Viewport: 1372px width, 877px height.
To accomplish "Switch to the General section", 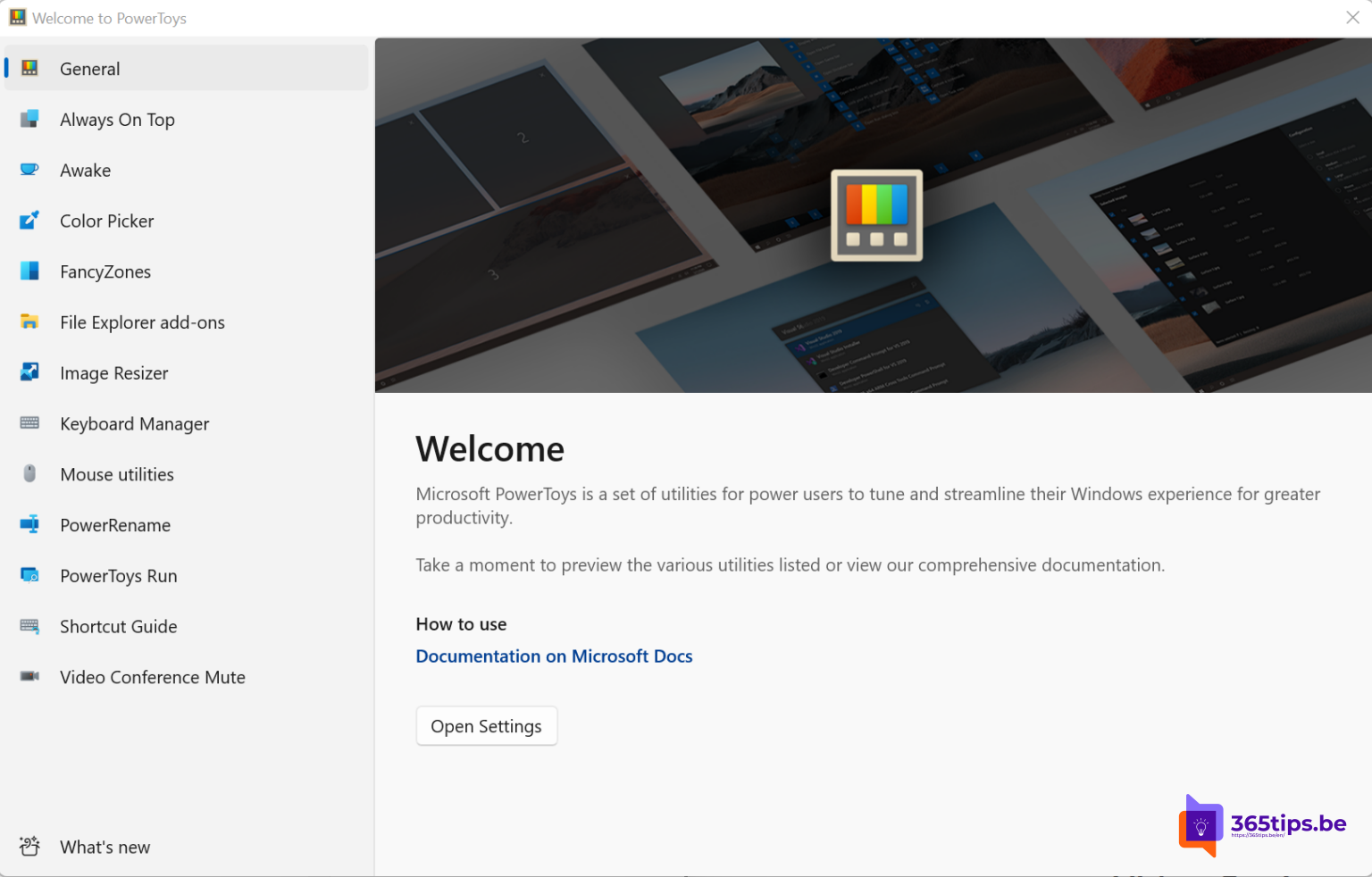I will pyautogui.click(x=89, y=69).
